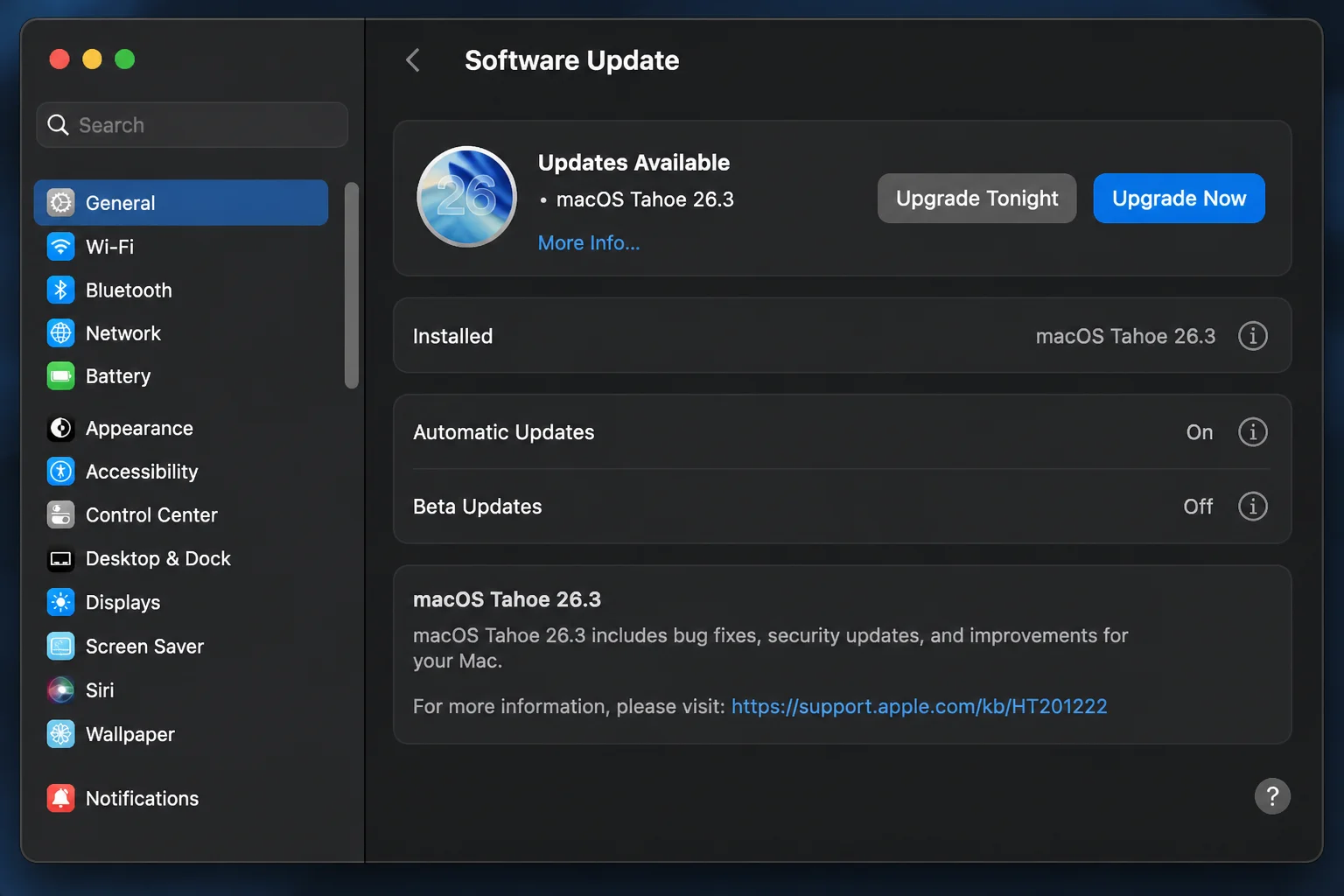
Task: Click the Accessibility icon in sidebar
Action: 60,472
